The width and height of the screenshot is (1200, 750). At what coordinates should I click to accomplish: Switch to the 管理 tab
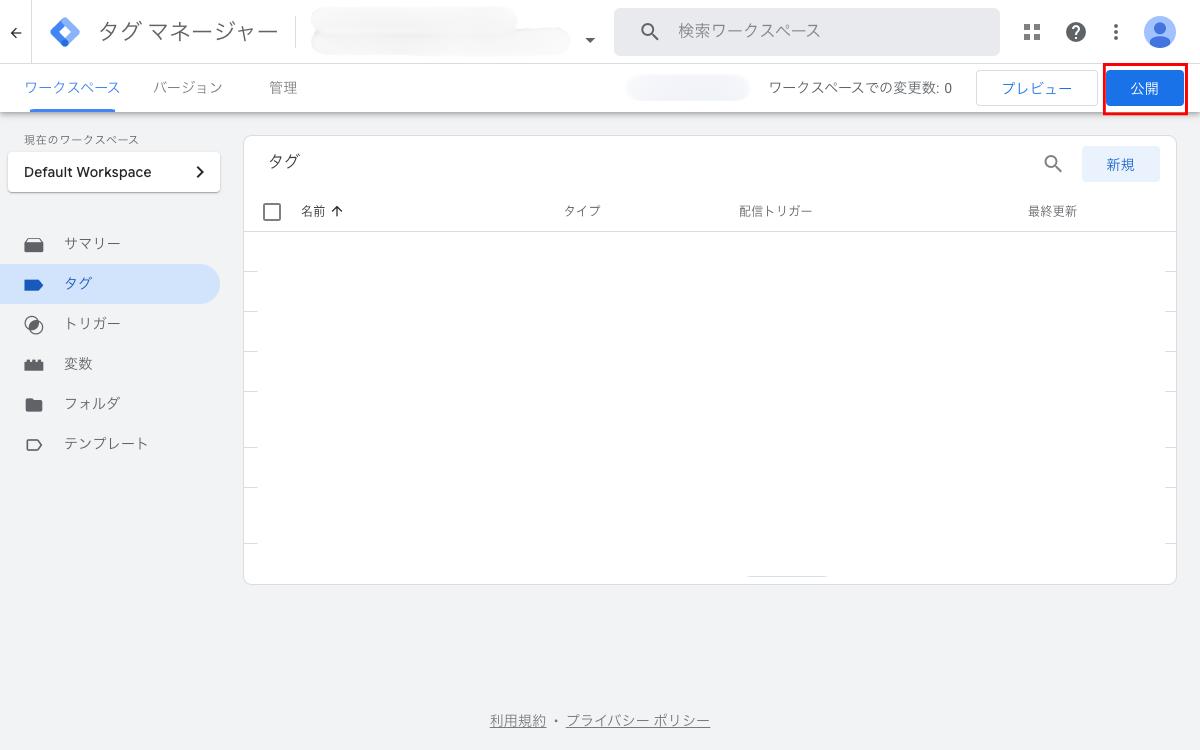tap(283, 88)
